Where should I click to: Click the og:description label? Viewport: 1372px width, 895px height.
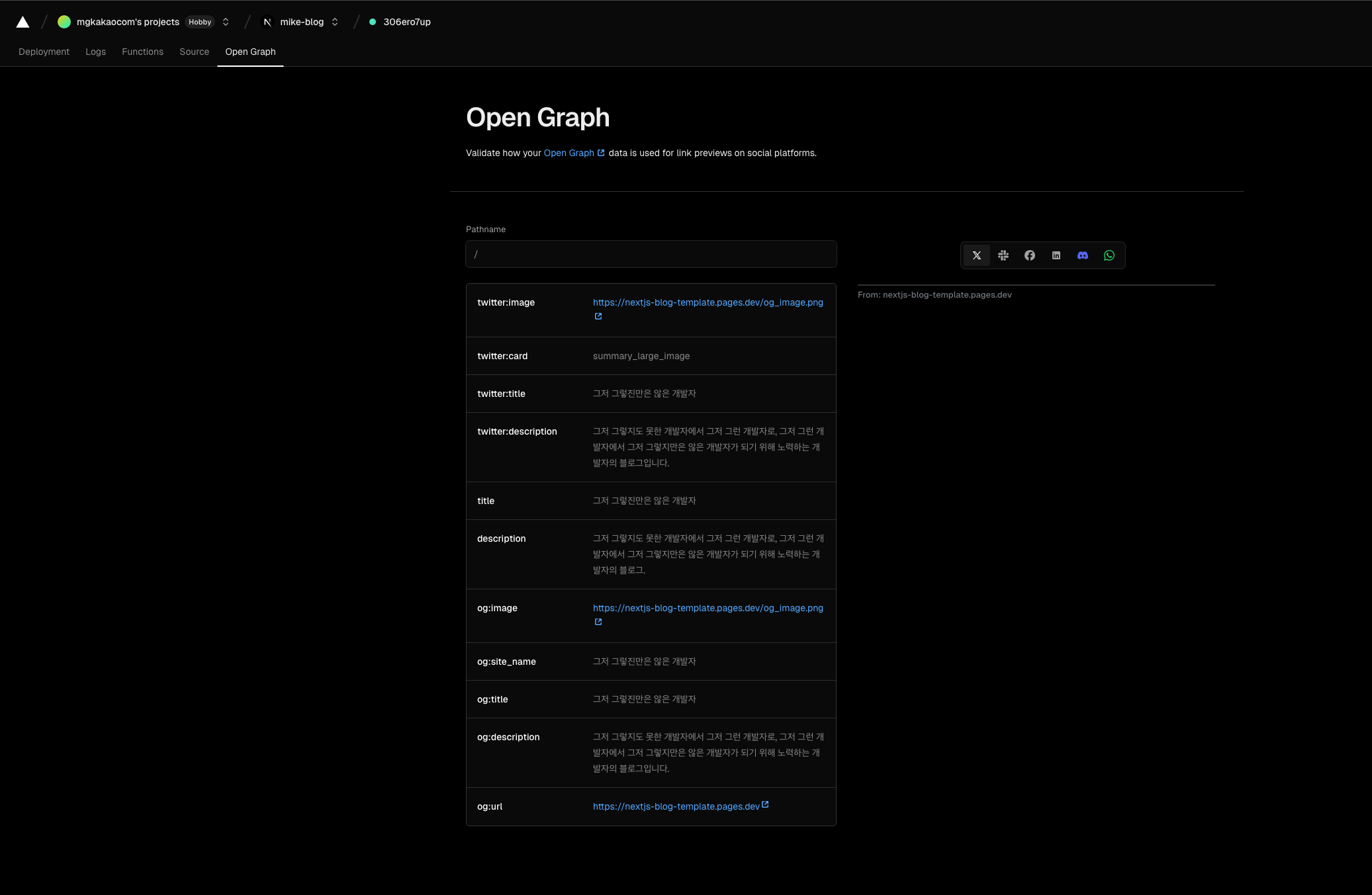(508, 737)
